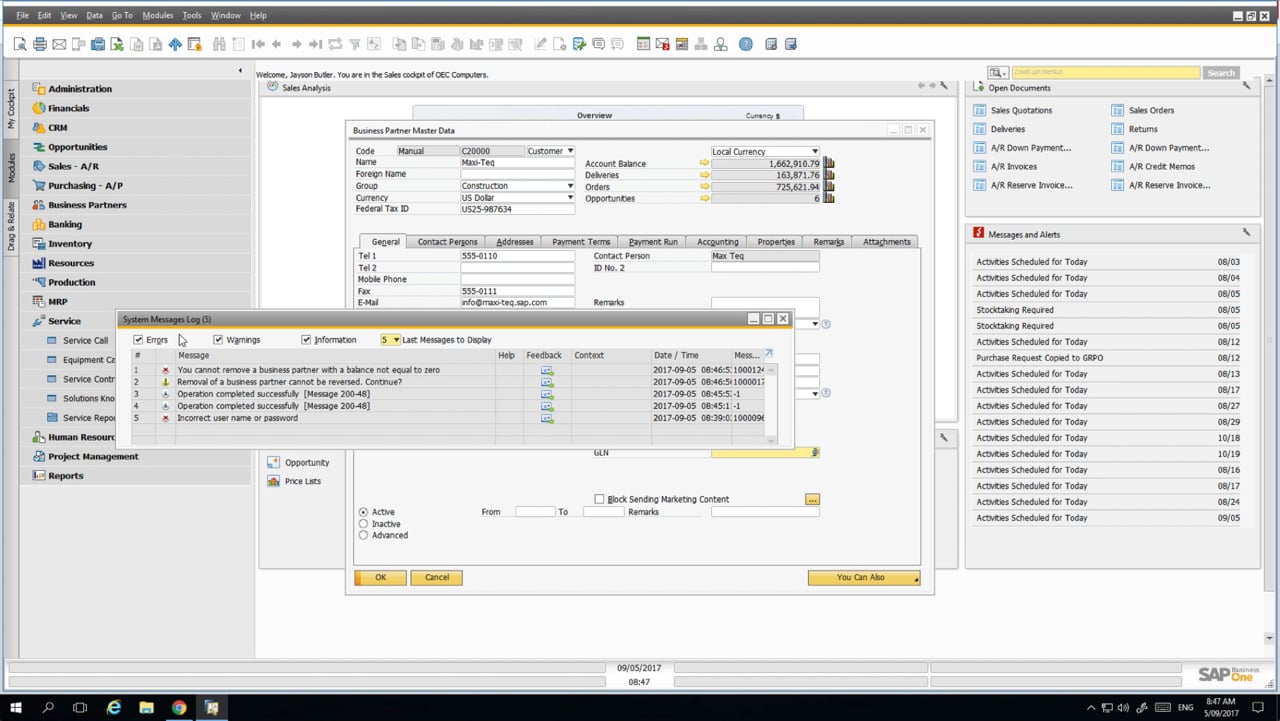Click the Find binoculars toolbar icon
The width and height of the screenshot is (1280, 721).
coord(219,44)
